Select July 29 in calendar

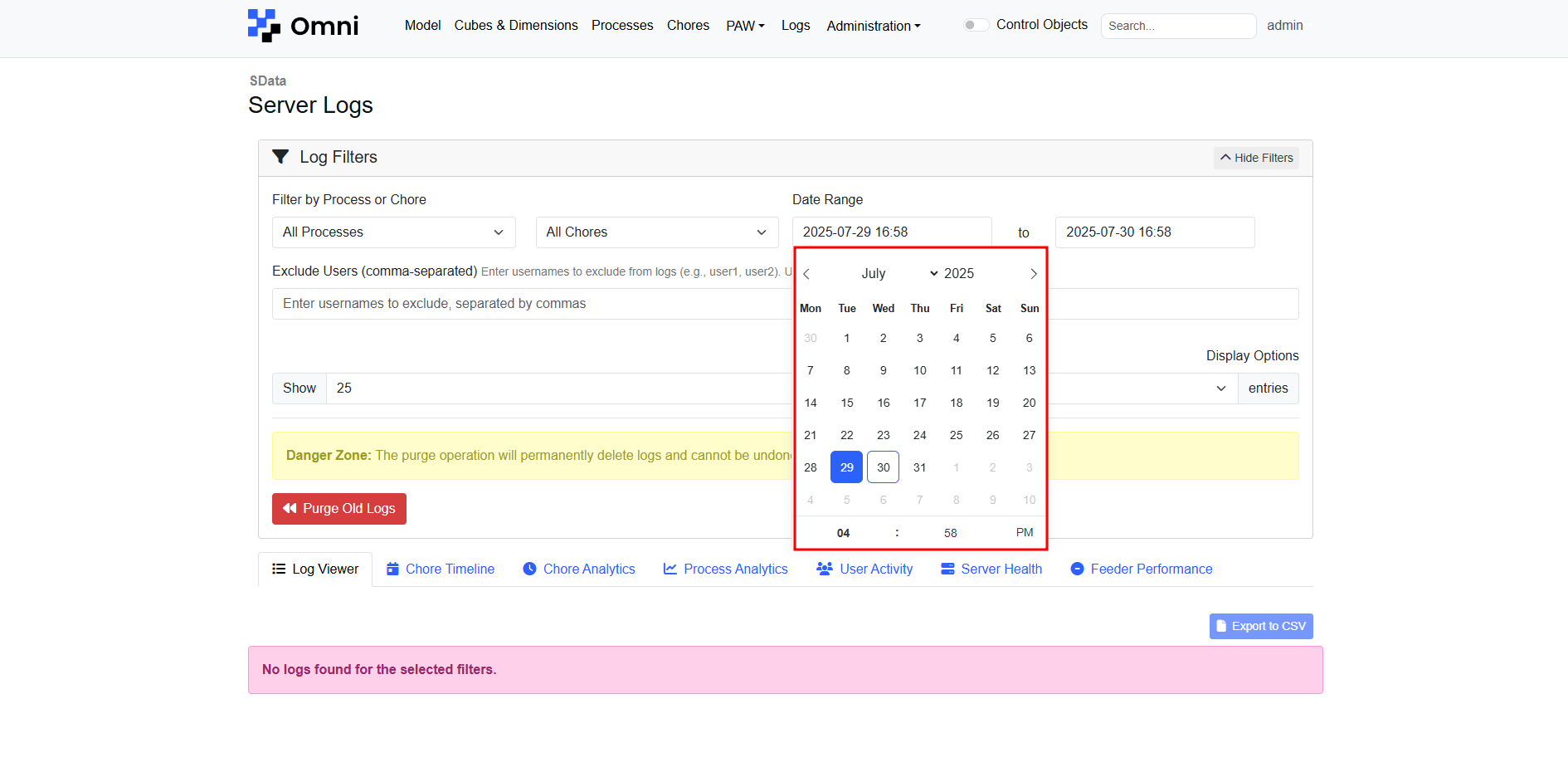846,467
